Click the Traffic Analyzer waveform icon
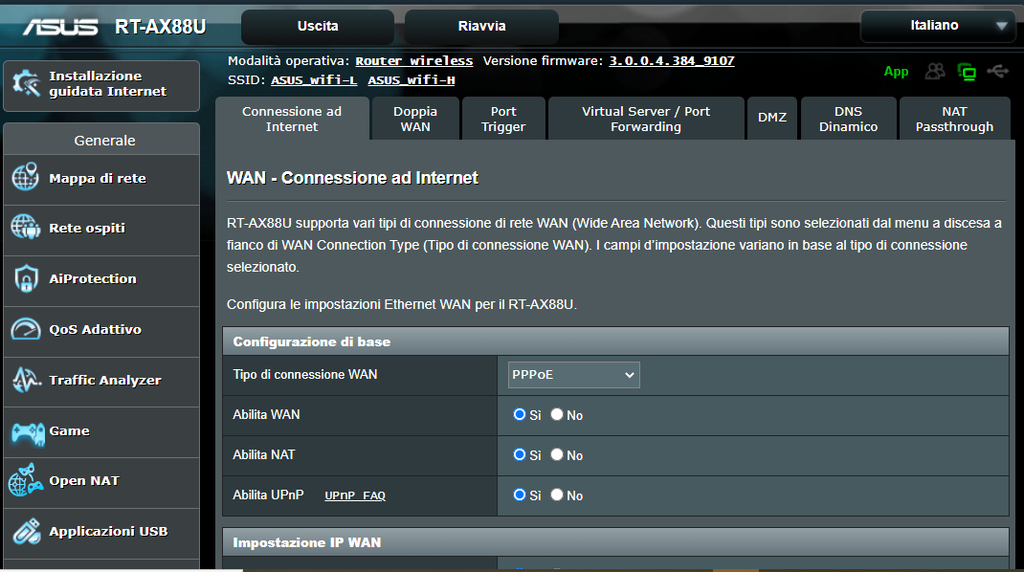Viewport: 1024px width, 572px height. coord(26,379)
